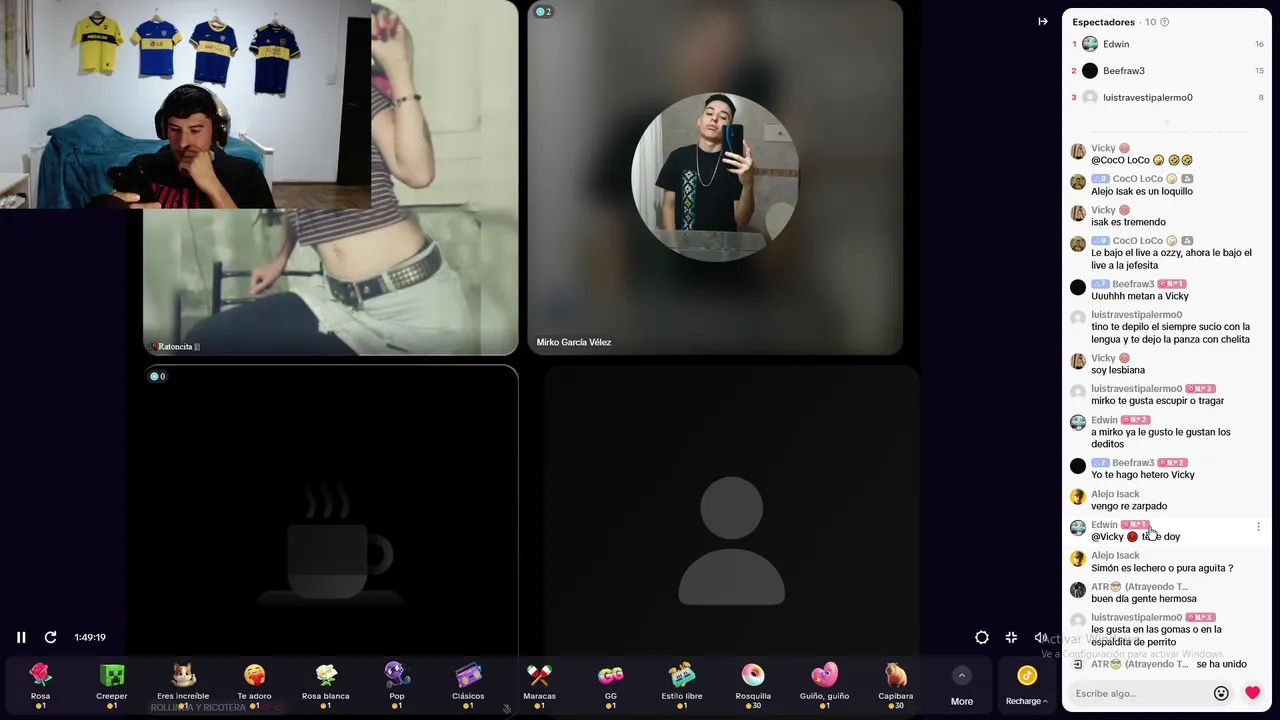This screenshot has height=720, width=1280.
Task: Exit fullscreen mode
Action: point(1011,637)
